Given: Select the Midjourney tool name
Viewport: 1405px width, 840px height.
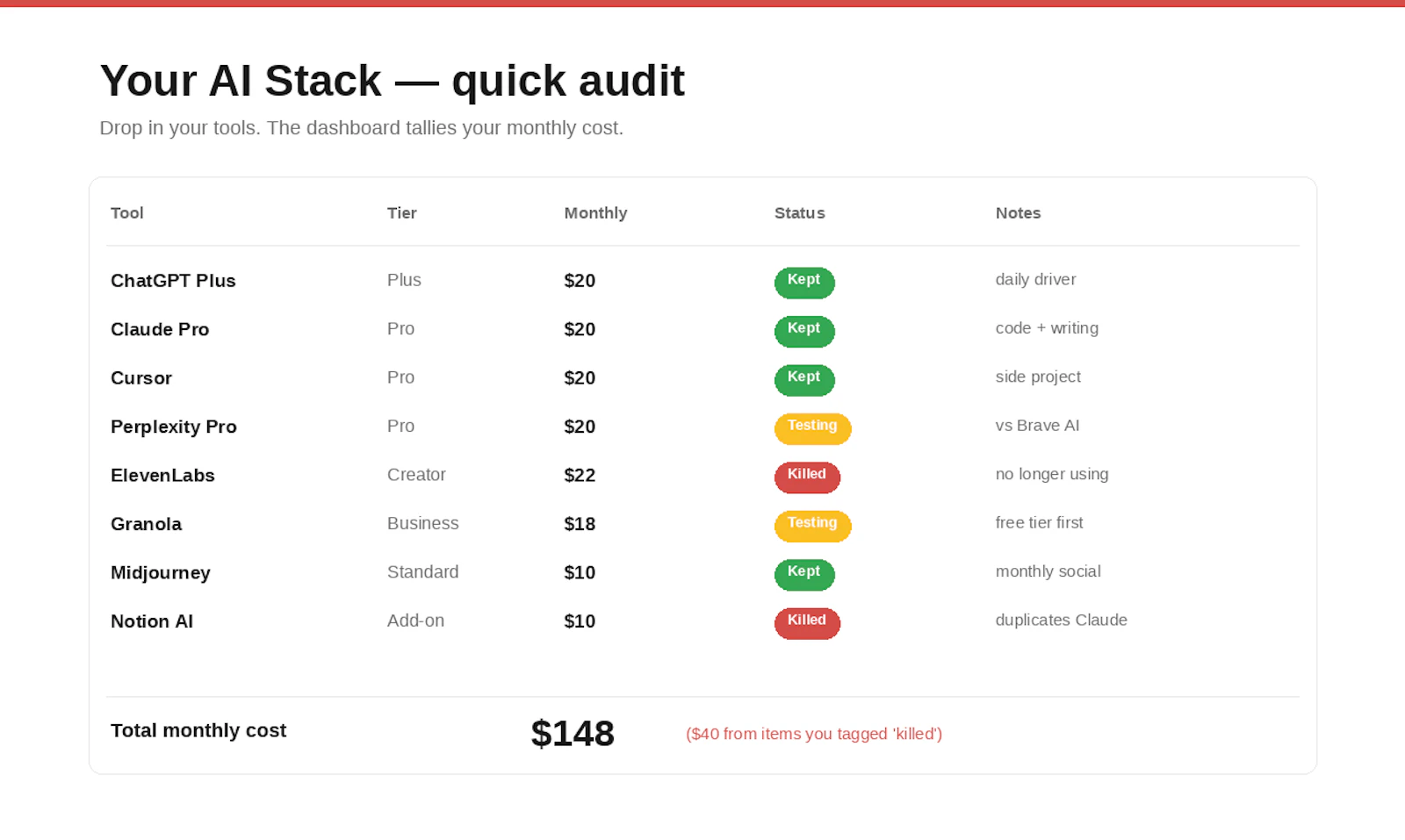Looking at the screenshot, I should (x=161, y=573).
